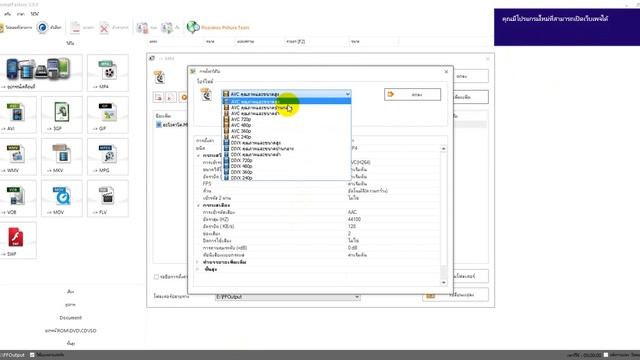Choose the VOB conversion tile

[x=18, y=198]
